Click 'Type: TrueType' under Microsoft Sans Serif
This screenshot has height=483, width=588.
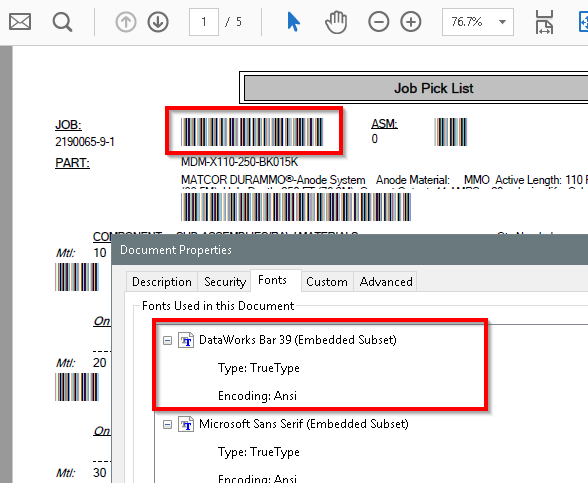point(259,452)
